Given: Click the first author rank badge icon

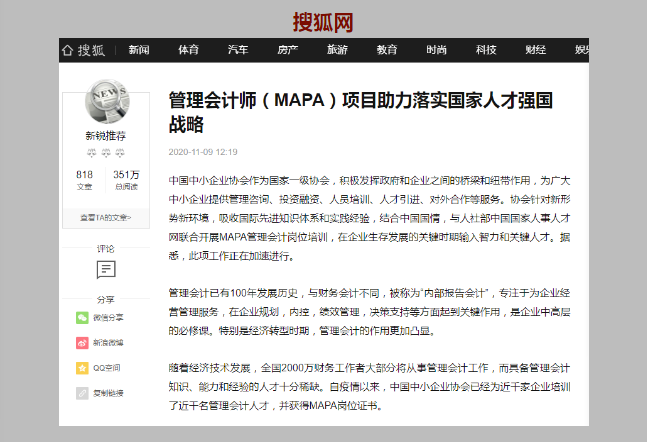Looking at the screenshot, I should [92, 153].
